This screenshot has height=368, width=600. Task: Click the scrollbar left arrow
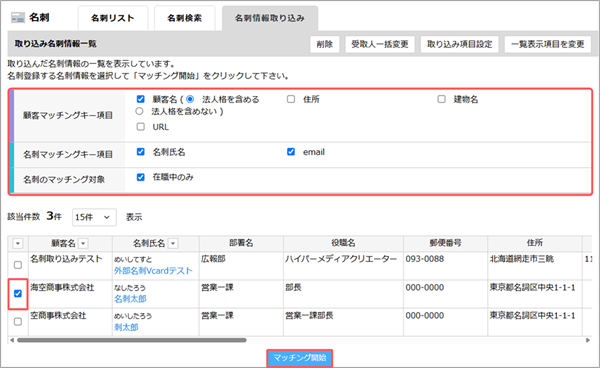coord(12,340)
